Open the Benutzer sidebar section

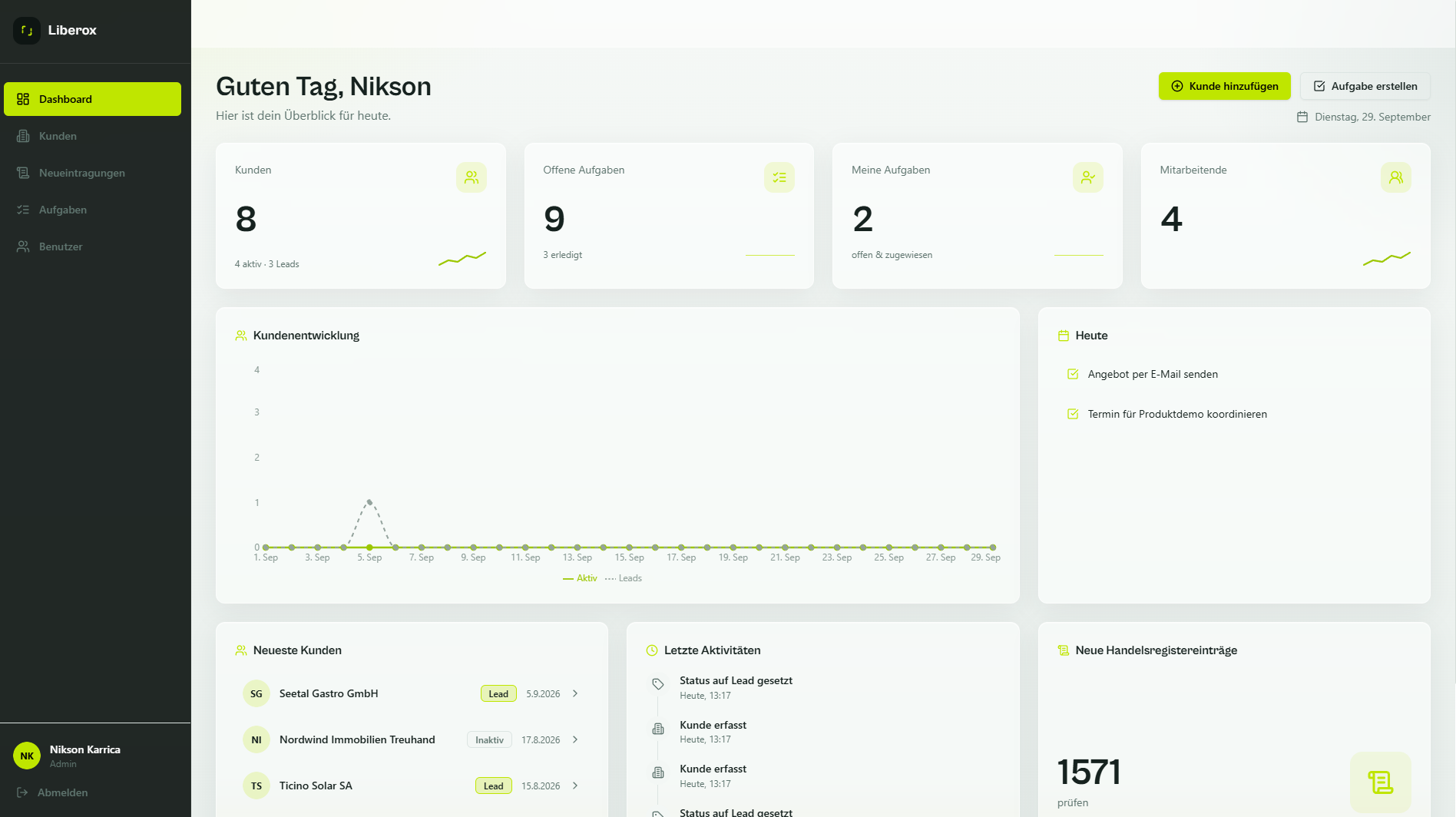[x=92, y=246]
